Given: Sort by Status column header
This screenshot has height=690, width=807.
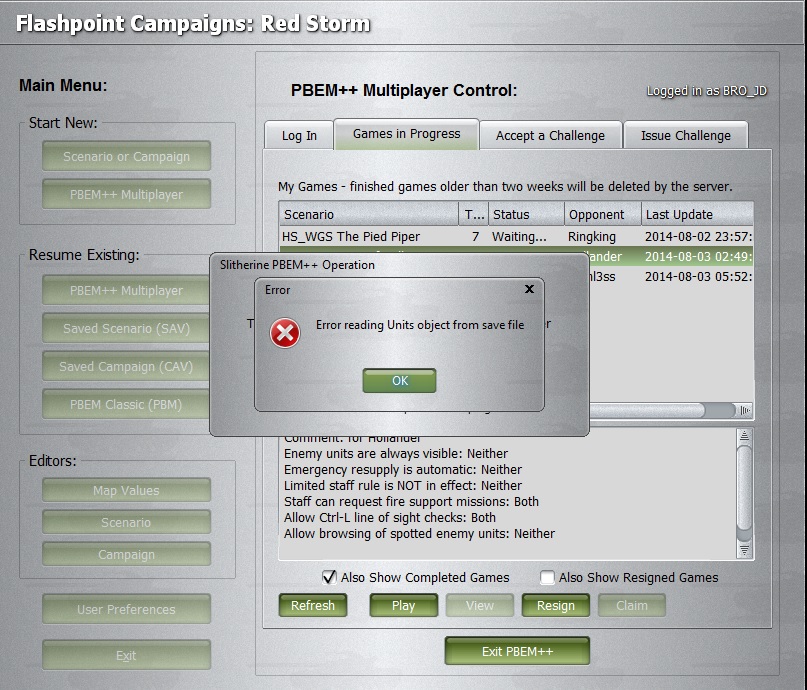Looking at the screenshot, I should click(526, 214).
